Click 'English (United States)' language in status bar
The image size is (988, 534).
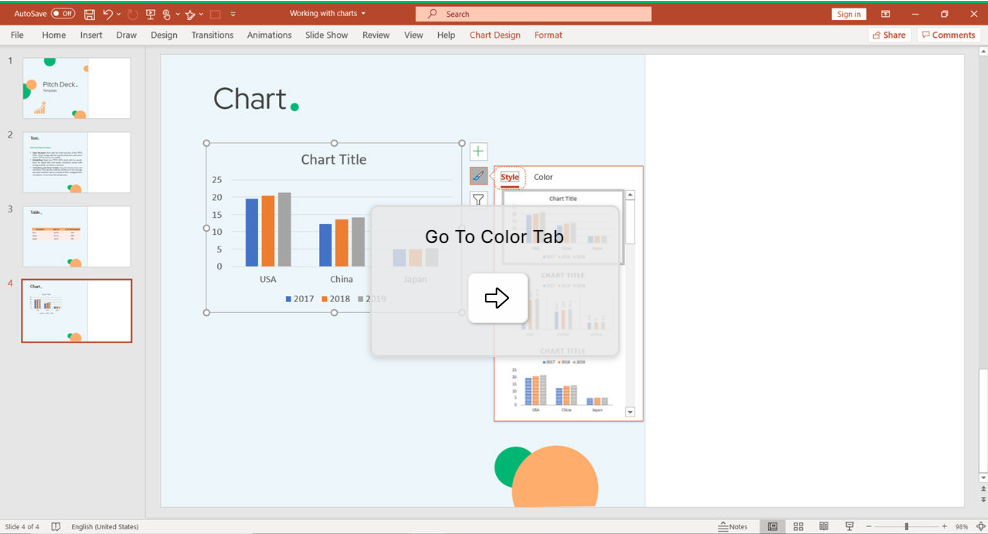point(105,526)
